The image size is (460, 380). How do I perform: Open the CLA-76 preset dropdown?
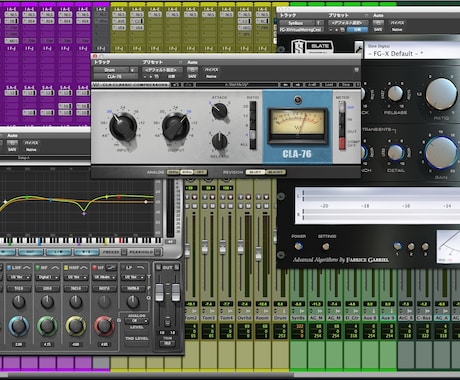pyautogui.click(x=162, y=70)
